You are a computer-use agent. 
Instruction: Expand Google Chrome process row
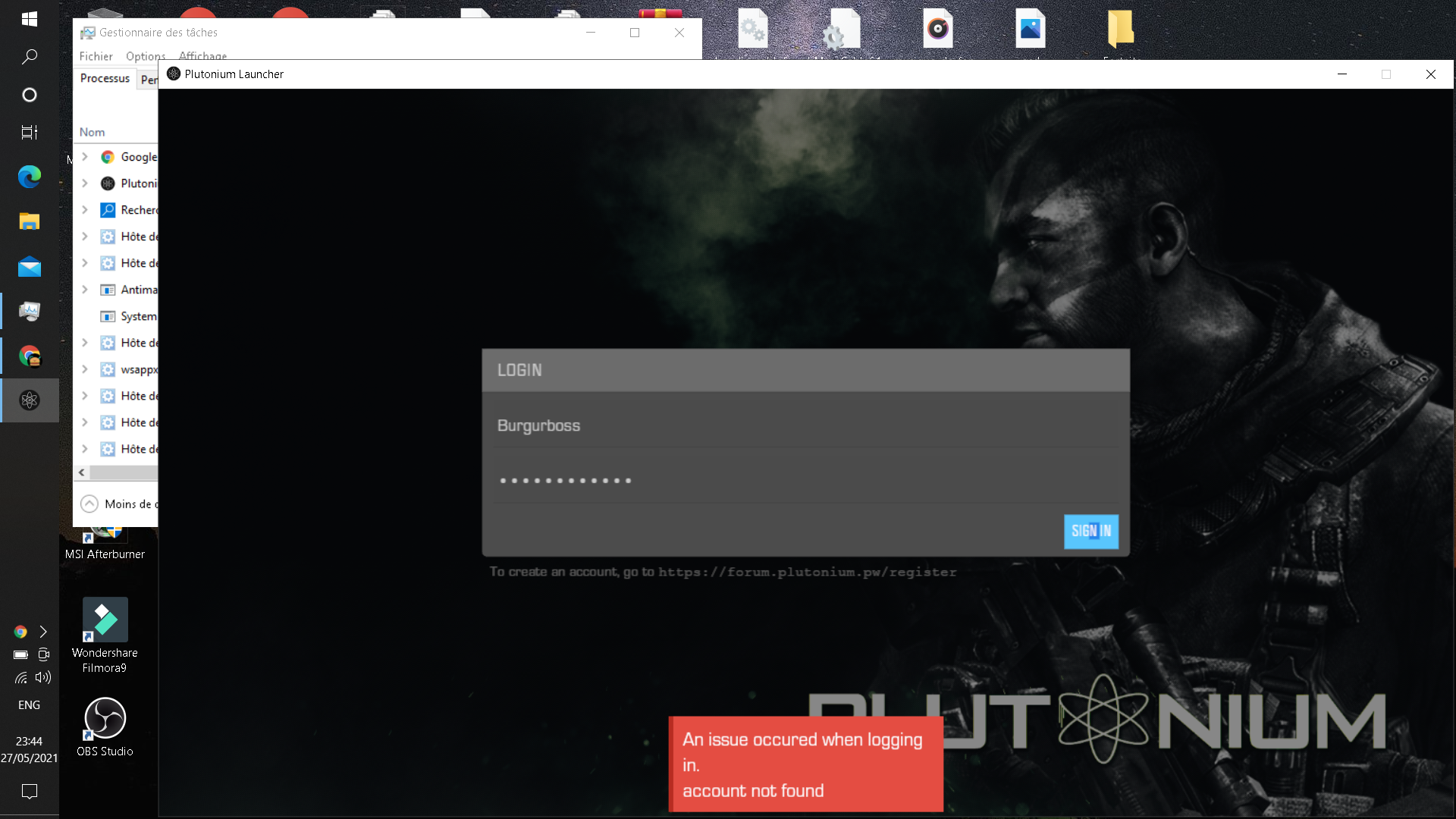85,157
